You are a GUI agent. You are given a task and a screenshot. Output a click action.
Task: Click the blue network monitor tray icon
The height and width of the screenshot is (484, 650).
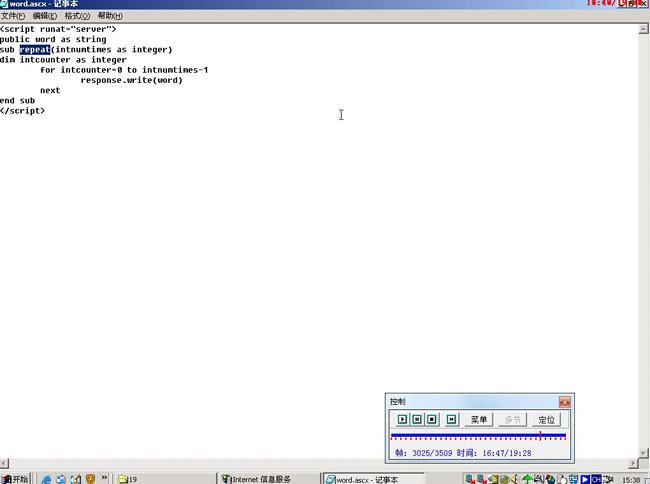click(573, 479)
